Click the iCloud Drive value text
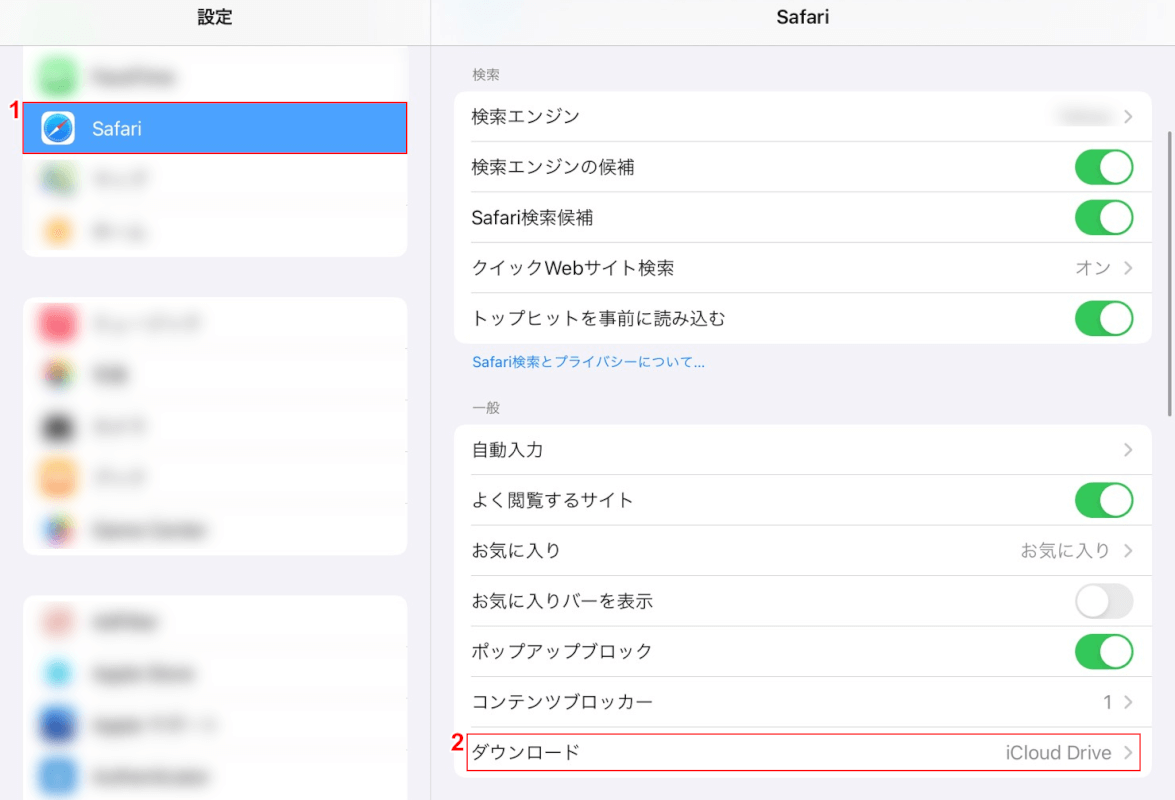This screenshot has width=1175, height=800. pyautogui.click(x=1058, y=752)
